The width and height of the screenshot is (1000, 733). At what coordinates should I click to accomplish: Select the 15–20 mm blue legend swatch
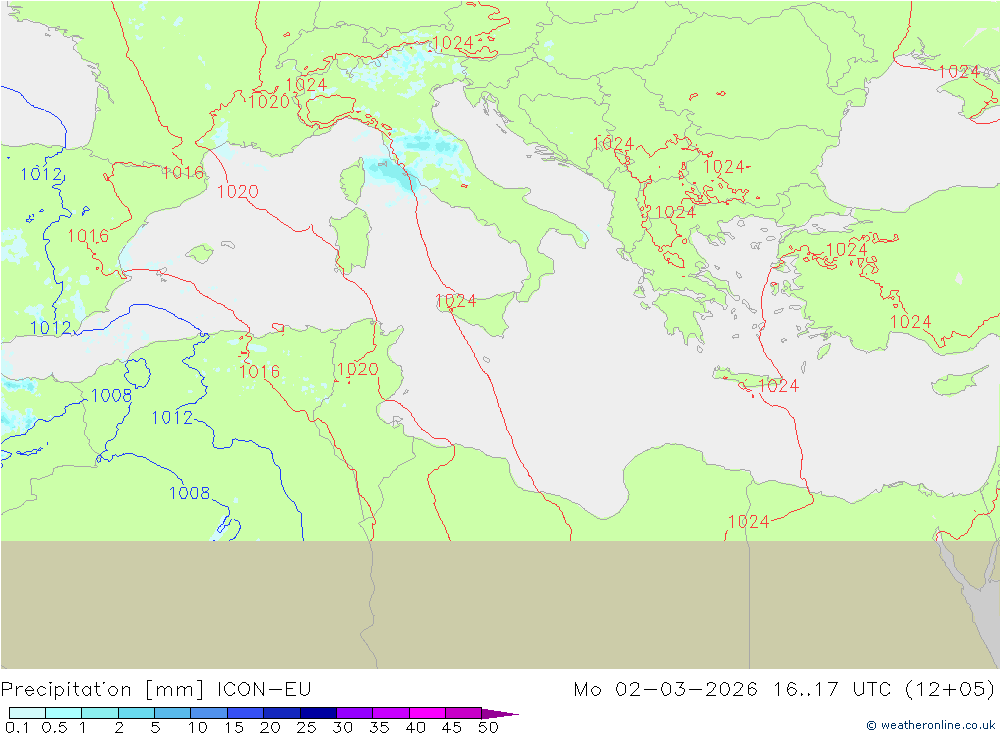pyautogui.click(x=245, y=713)
